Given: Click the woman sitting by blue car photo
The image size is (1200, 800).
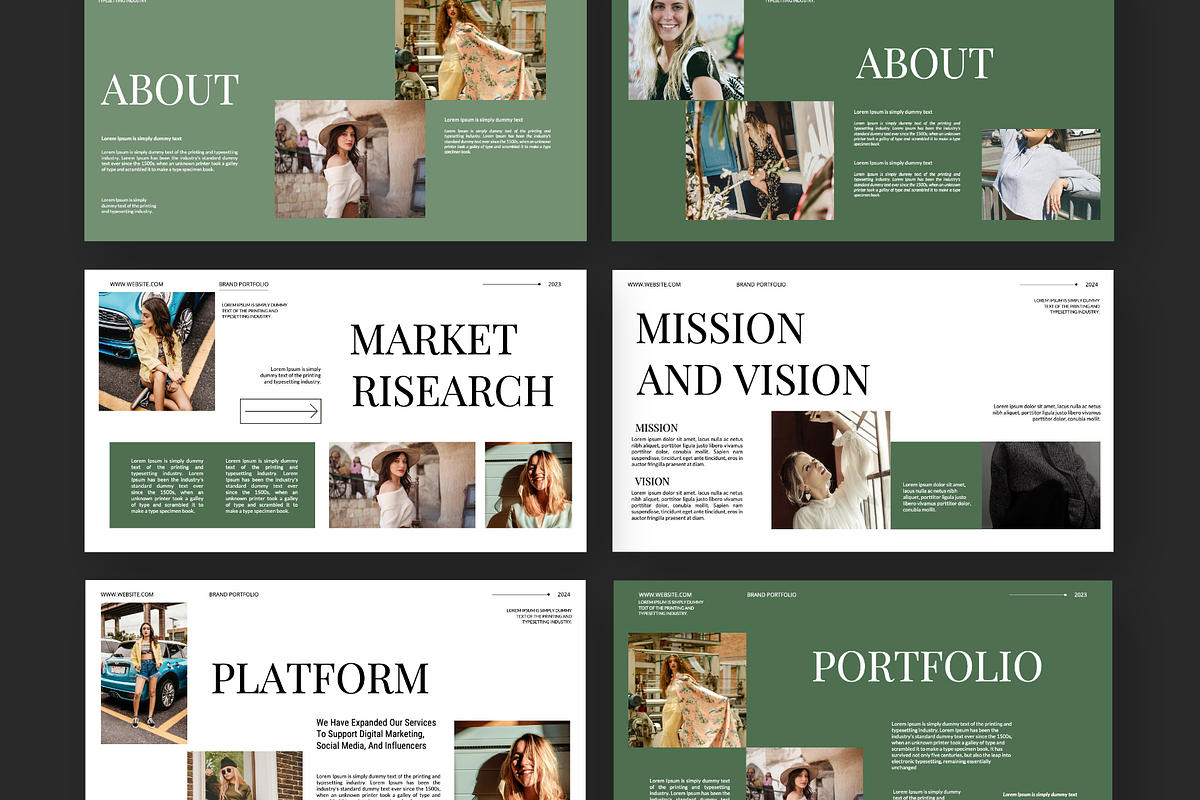Looking at the screenshot, I should (157, 351).
